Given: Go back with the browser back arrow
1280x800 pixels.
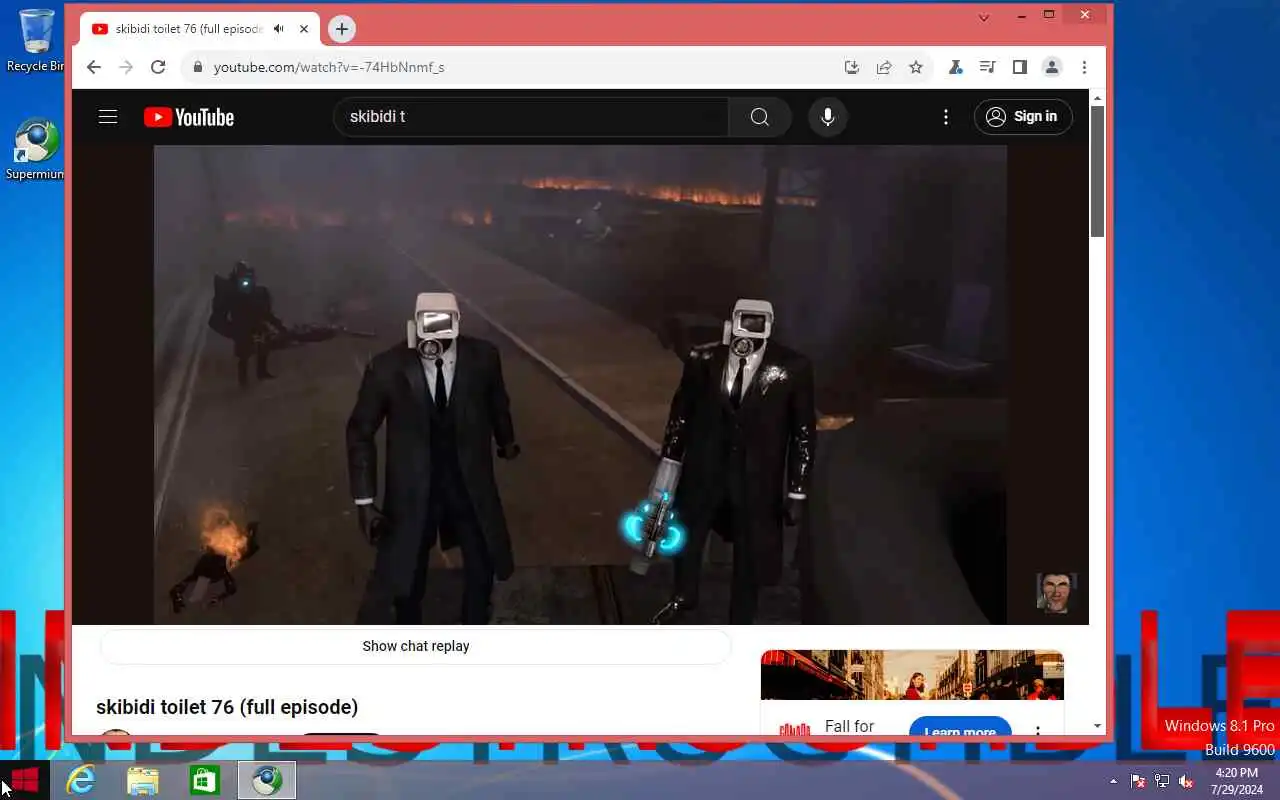Looking at the screenshot, I should 93,67.
